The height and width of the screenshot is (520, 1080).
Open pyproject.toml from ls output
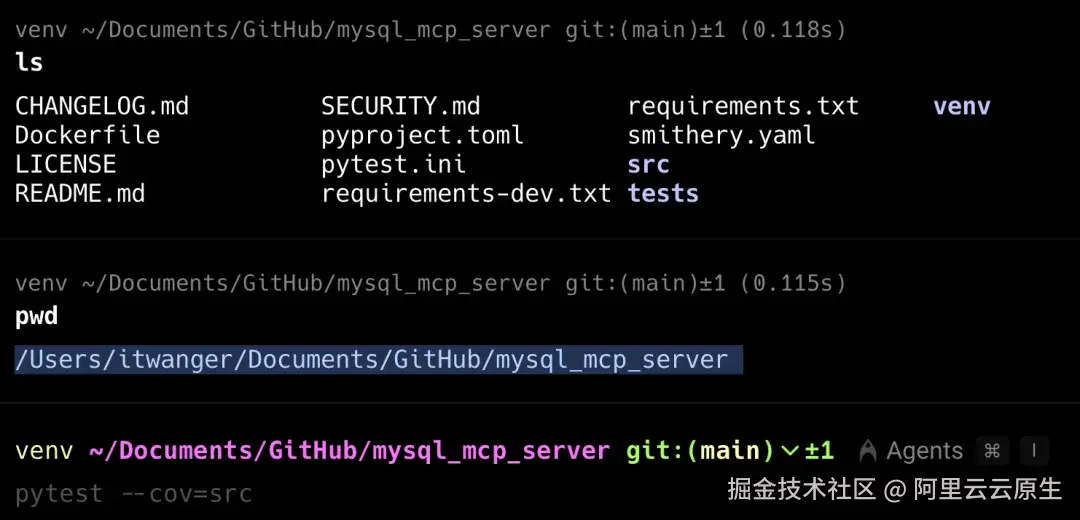click(422, 136)
